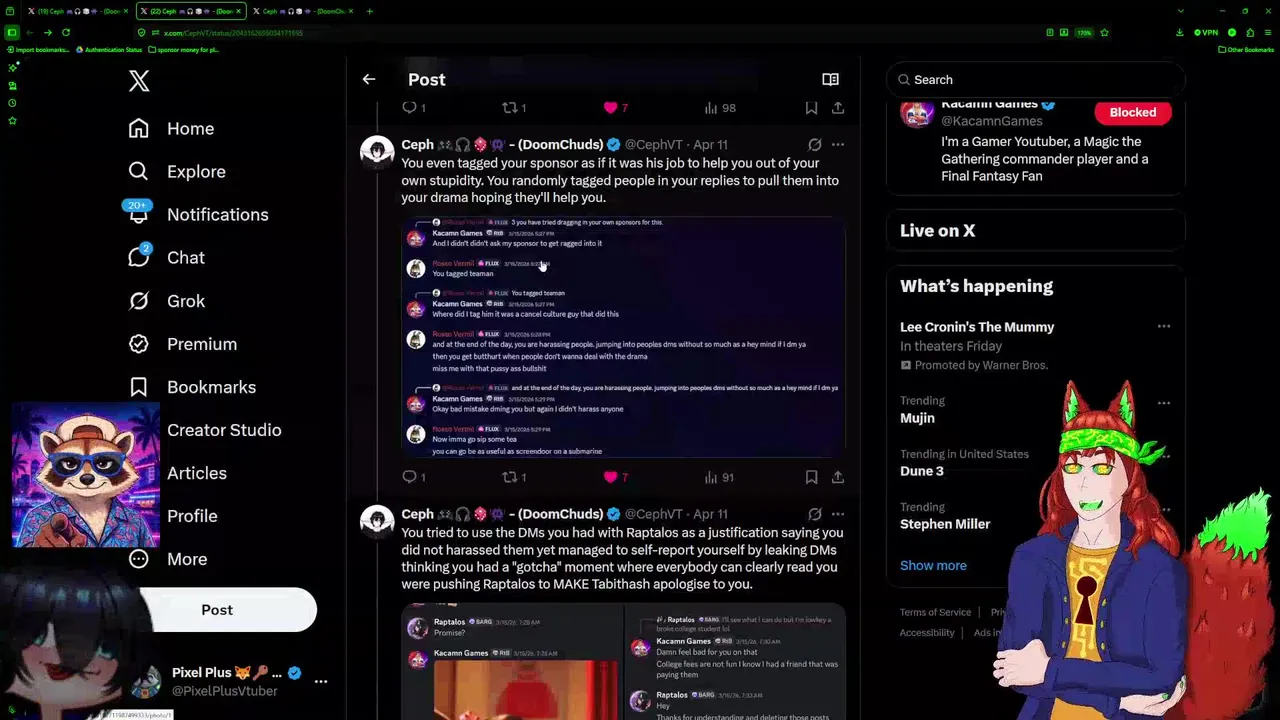Repost the post with 98 views
1280x720 pixels.
point(513,107)
